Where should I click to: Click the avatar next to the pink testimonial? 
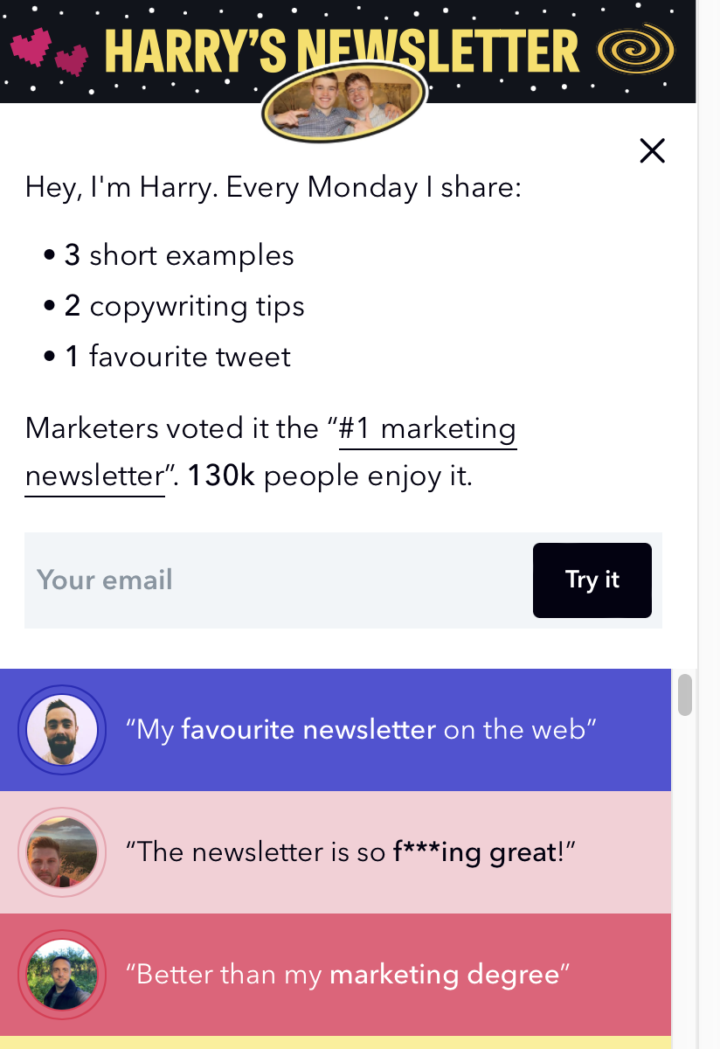click(61, 852)
